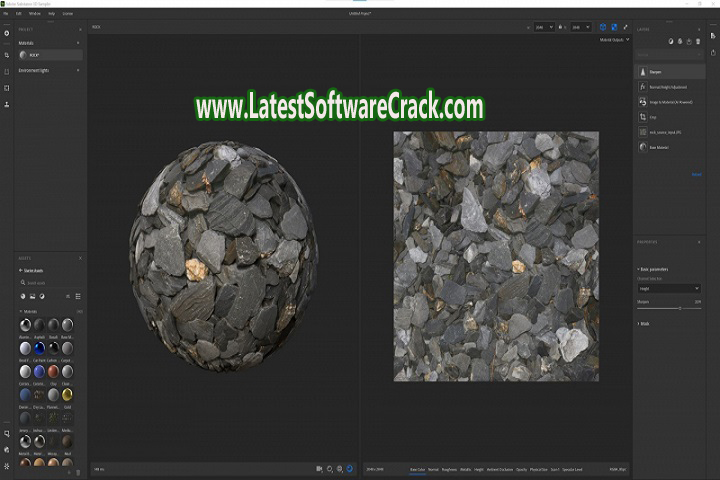Switch assets to list view

[x=78, y=297]
